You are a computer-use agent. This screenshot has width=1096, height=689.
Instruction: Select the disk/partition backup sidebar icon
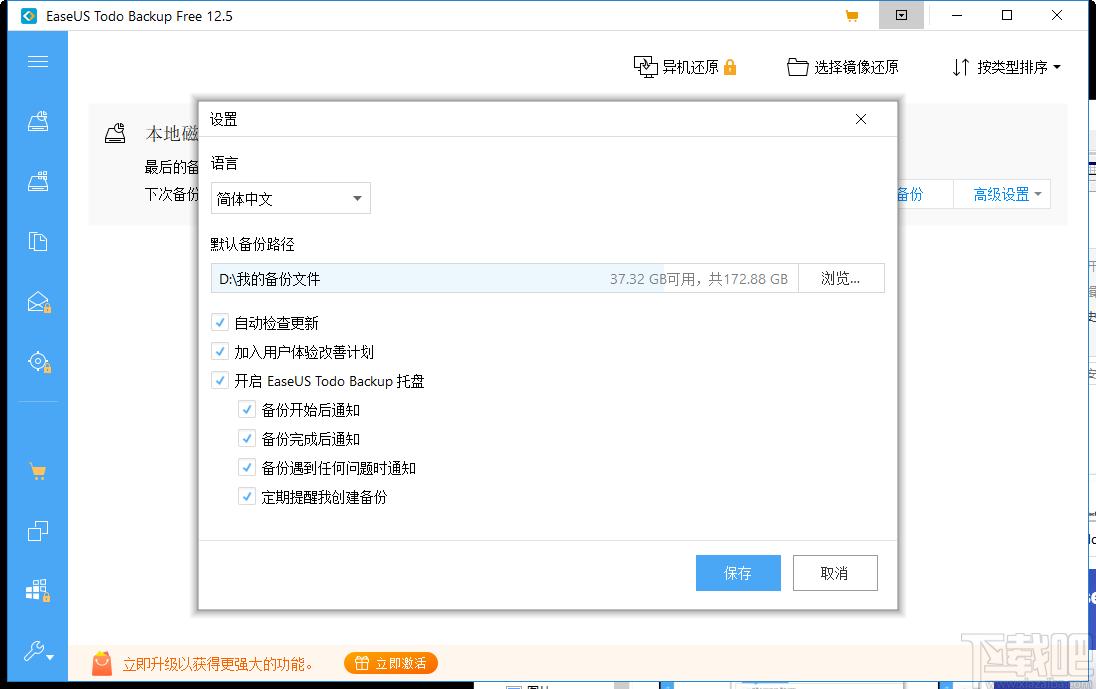point(38,122)
